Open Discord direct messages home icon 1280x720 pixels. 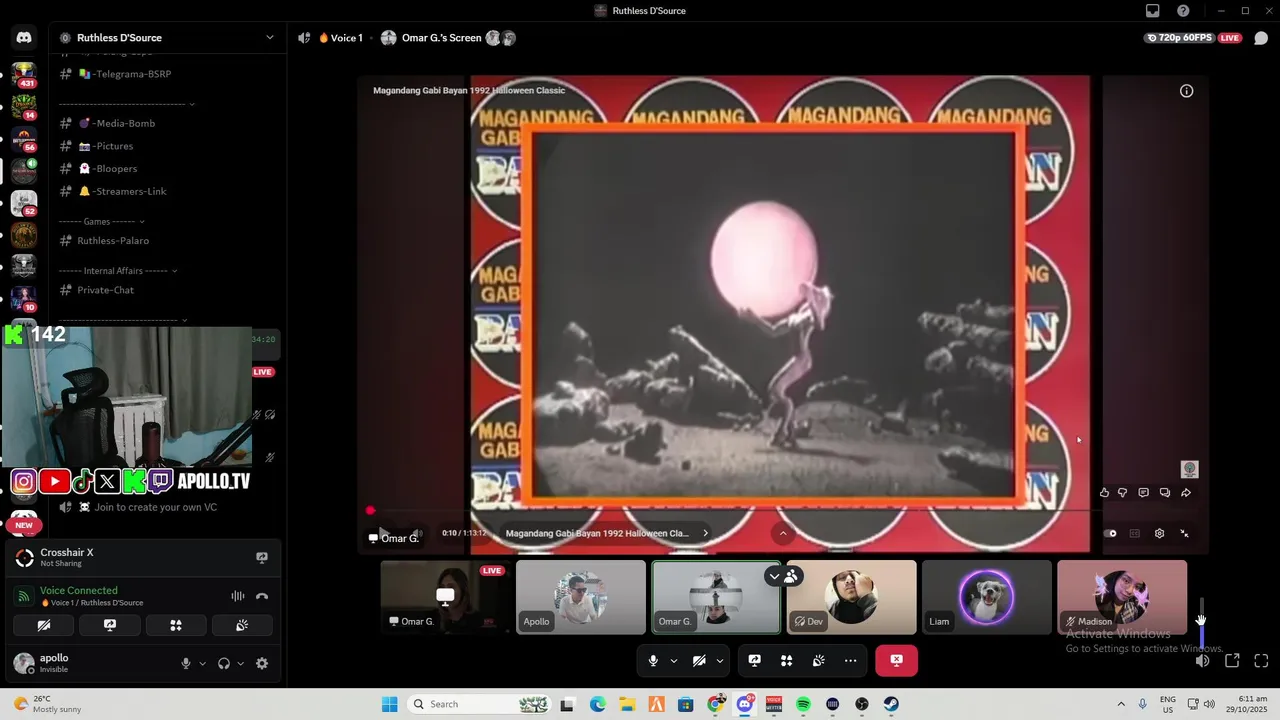(x=24, y=38)
